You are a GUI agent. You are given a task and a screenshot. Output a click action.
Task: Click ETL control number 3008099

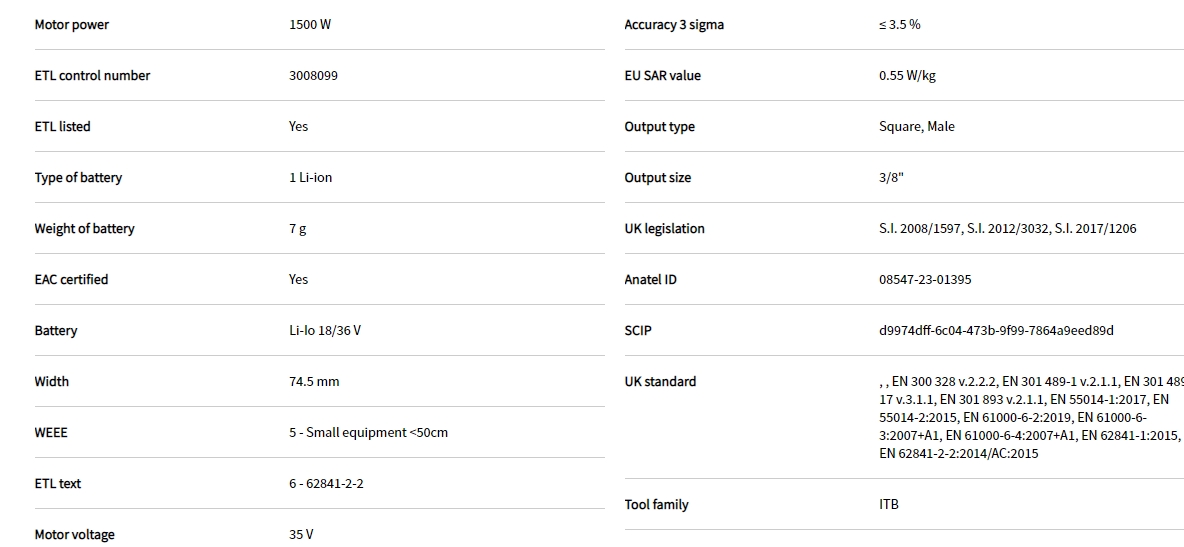tap(313, 76)
